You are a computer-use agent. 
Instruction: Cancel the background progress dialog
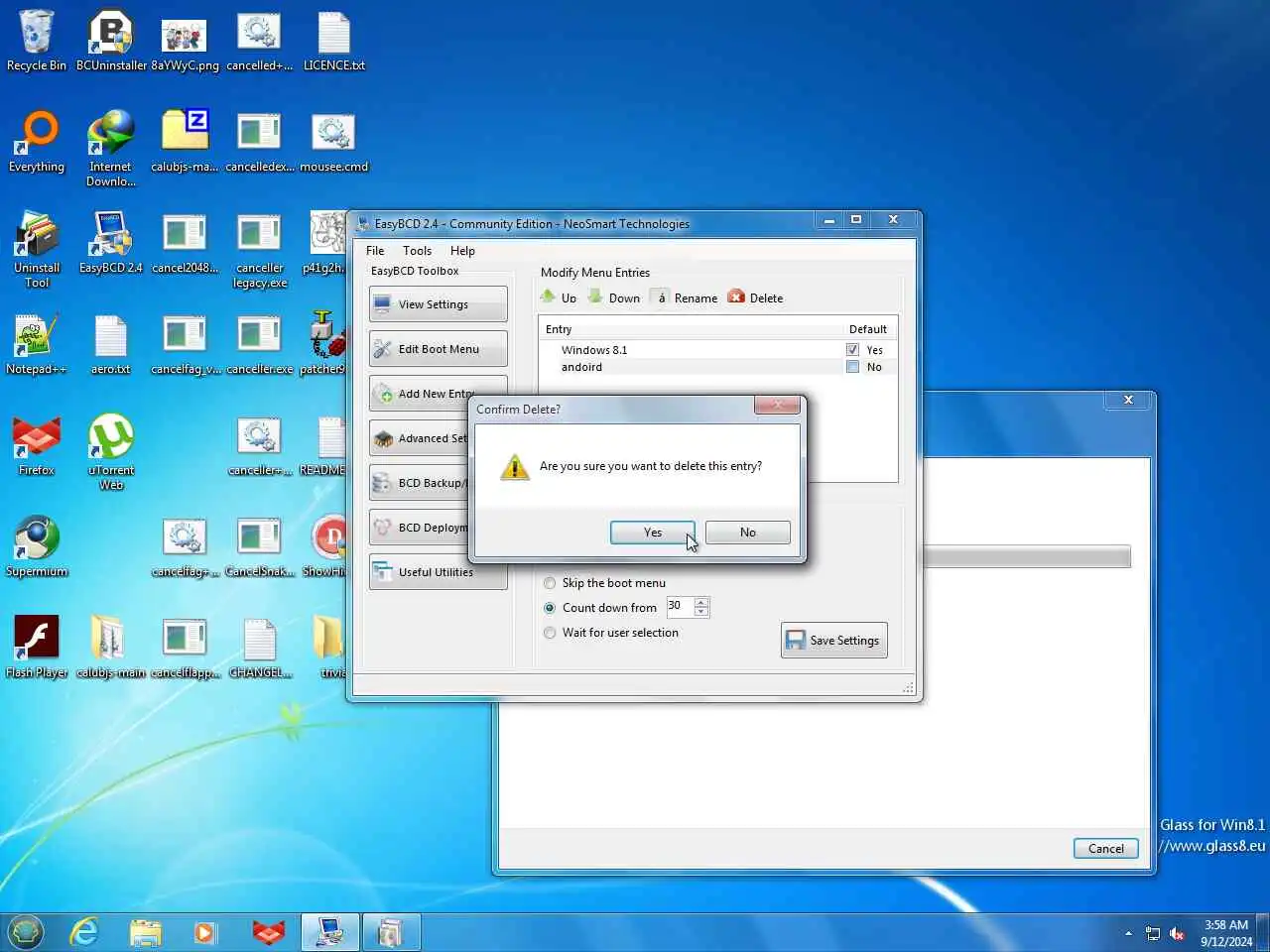tap(1105, 849)
